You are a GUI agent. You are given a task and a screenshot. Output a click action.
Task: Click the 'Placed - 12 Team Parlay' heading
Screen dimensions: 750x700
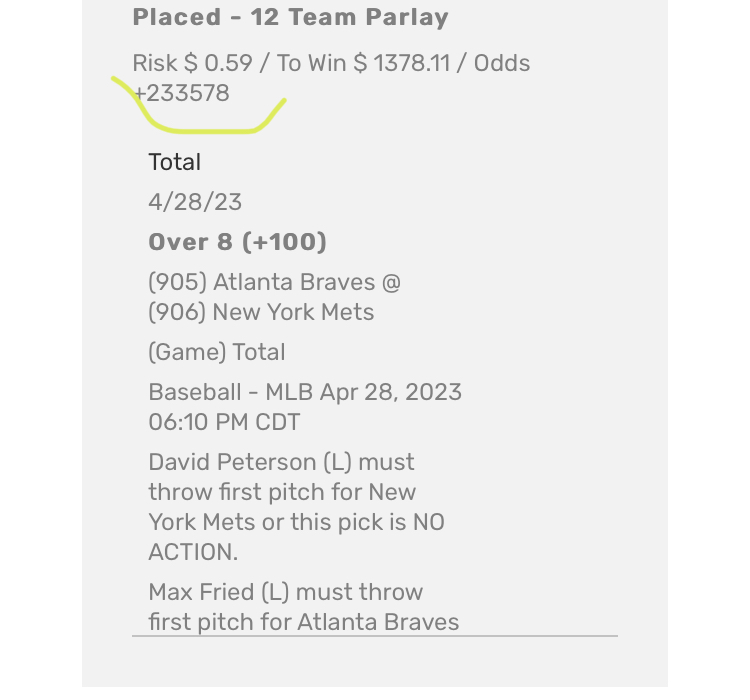tap(290, 18)
